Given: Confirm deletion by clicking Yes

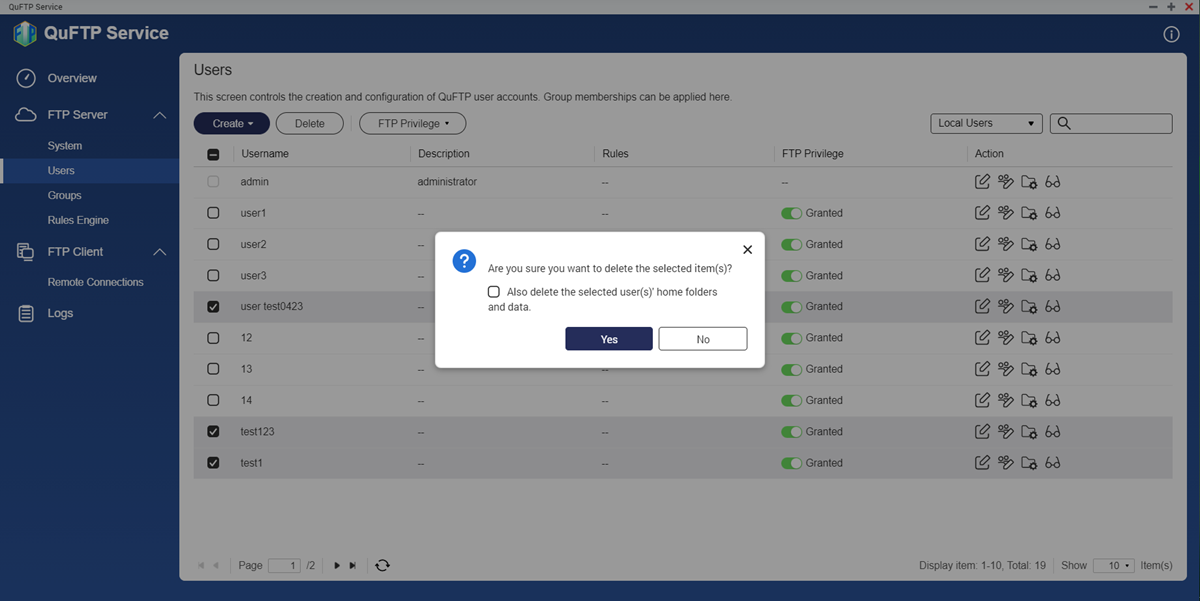Looking at the screenshot, I should point(609,339).
